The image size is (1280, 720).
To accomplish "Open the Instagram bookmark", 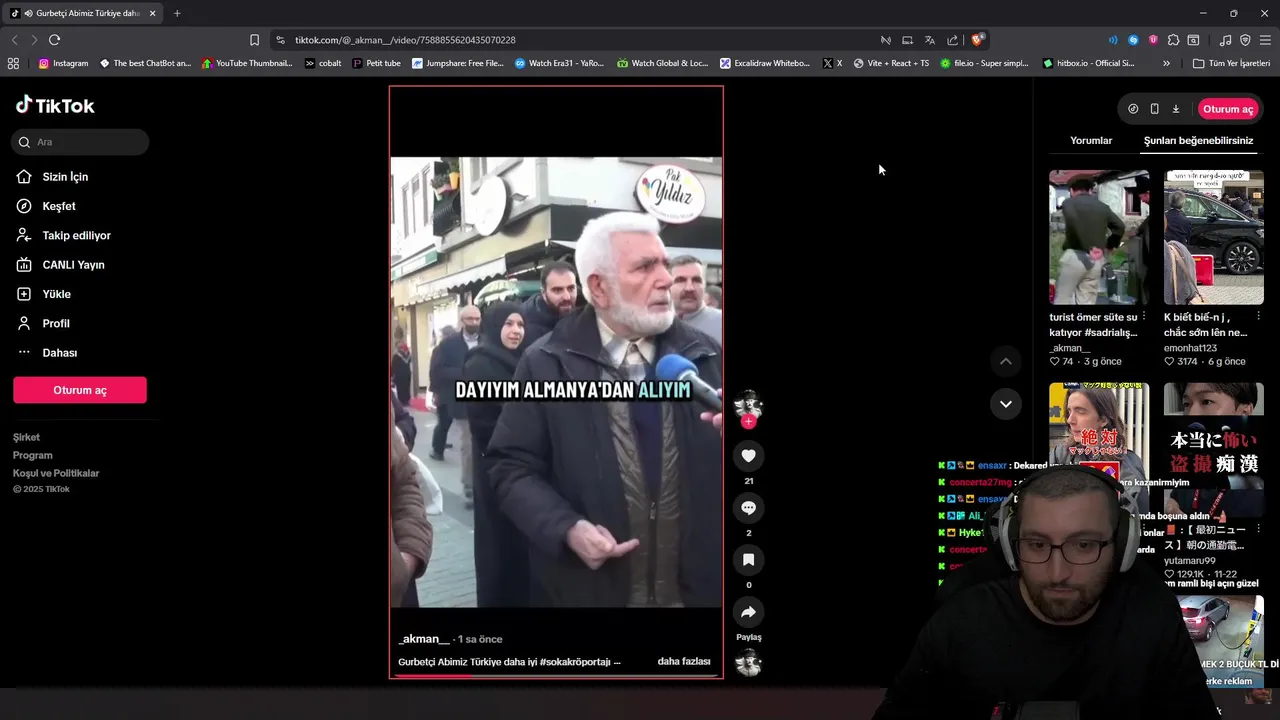I will 63,63.
